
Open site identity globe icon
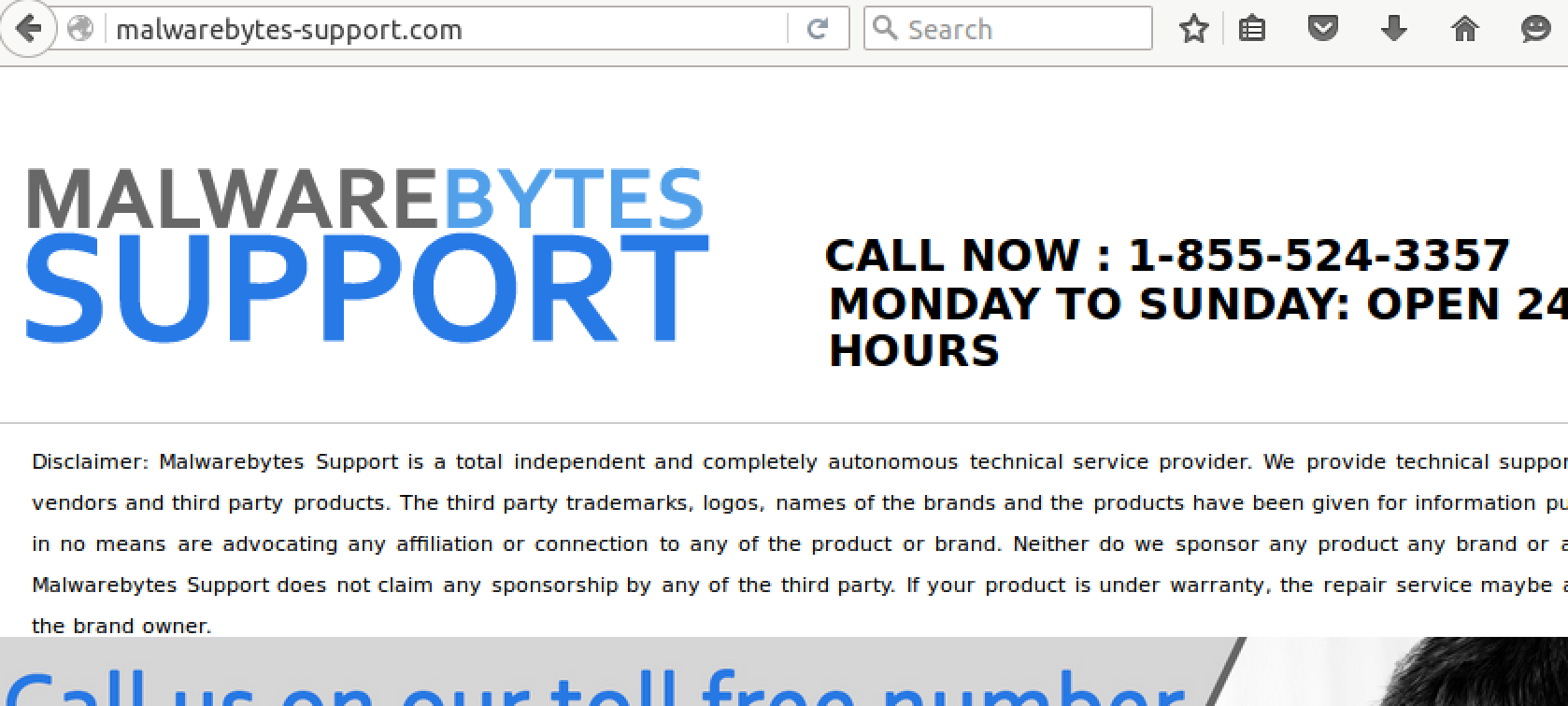(x=81, y=29)
